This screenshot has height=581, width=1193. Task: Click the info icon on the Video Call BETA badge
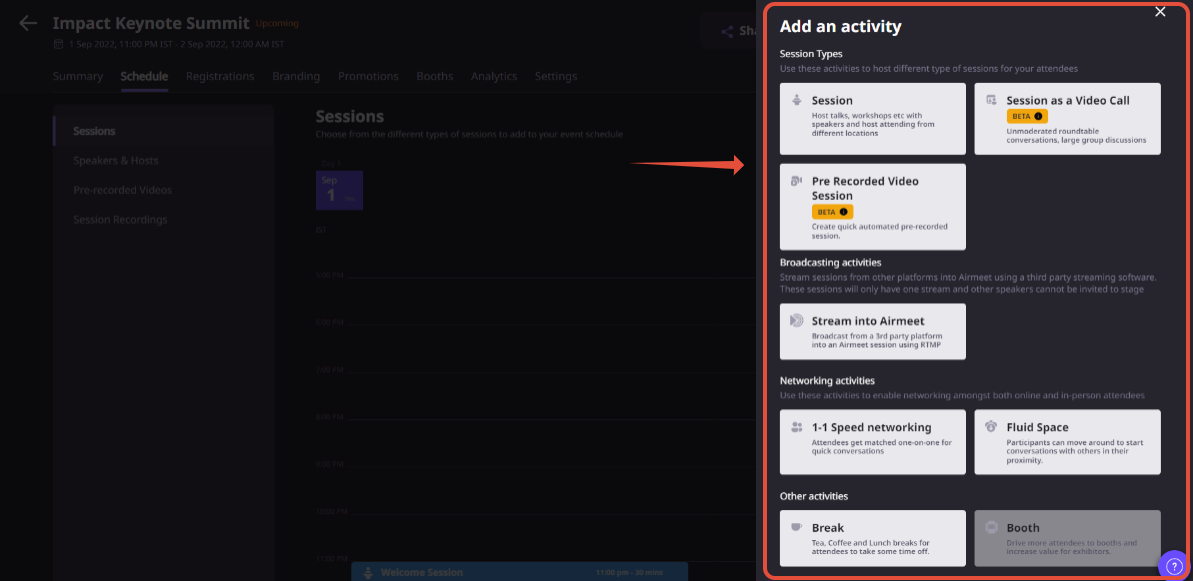1038,116
